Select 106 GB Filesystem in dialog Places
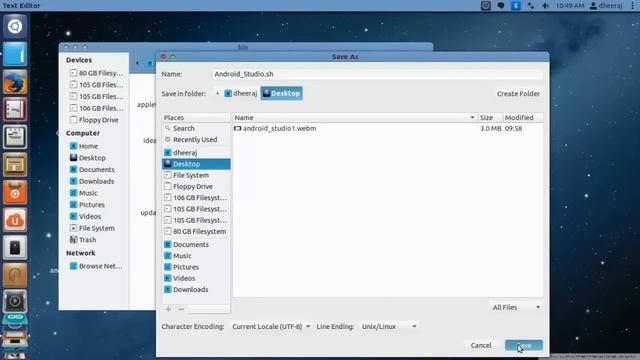Viewport: 640px width, 360px height. pyautogui.click(x=196, y=198)
